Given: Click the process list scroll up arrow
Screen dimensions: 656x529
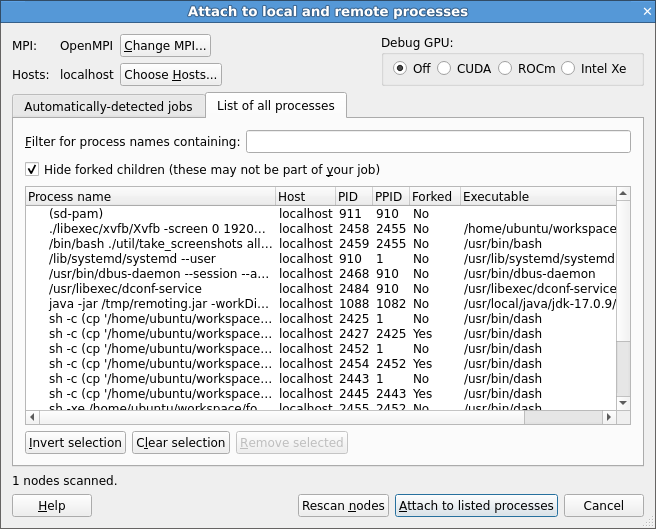Looking at the screenshot, I should 623,193.
